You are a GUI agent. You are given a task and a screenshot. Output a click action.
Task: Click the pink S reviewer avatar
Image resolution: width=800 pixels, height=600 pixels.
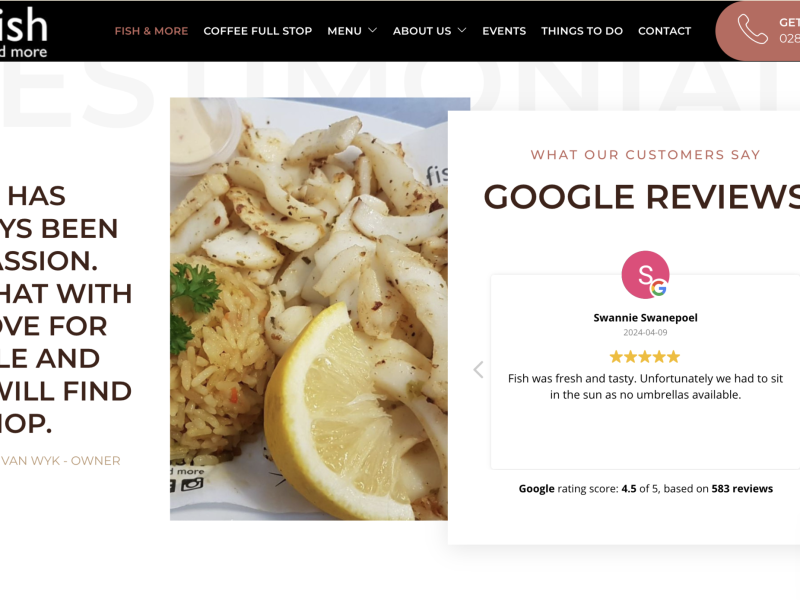tap(645, 274)
